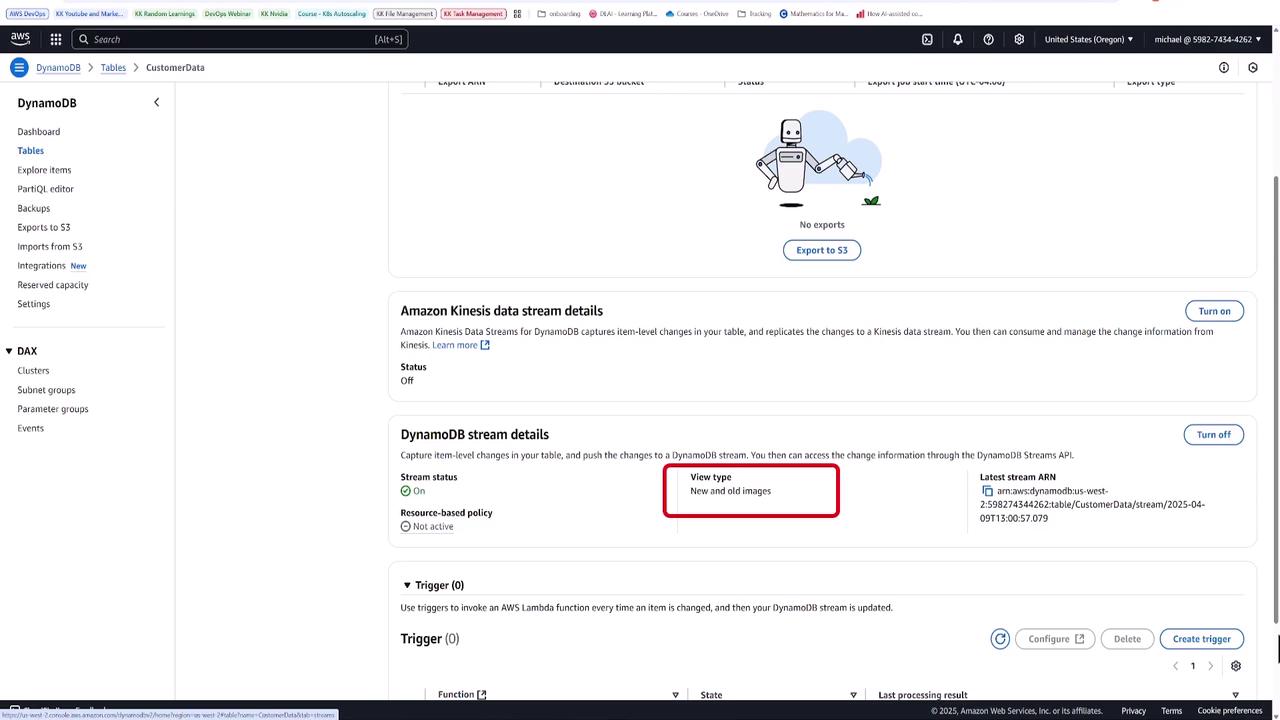The image size is (1280, 720).
Task: Sort triggers by Function column
Action: coord(675,695)
